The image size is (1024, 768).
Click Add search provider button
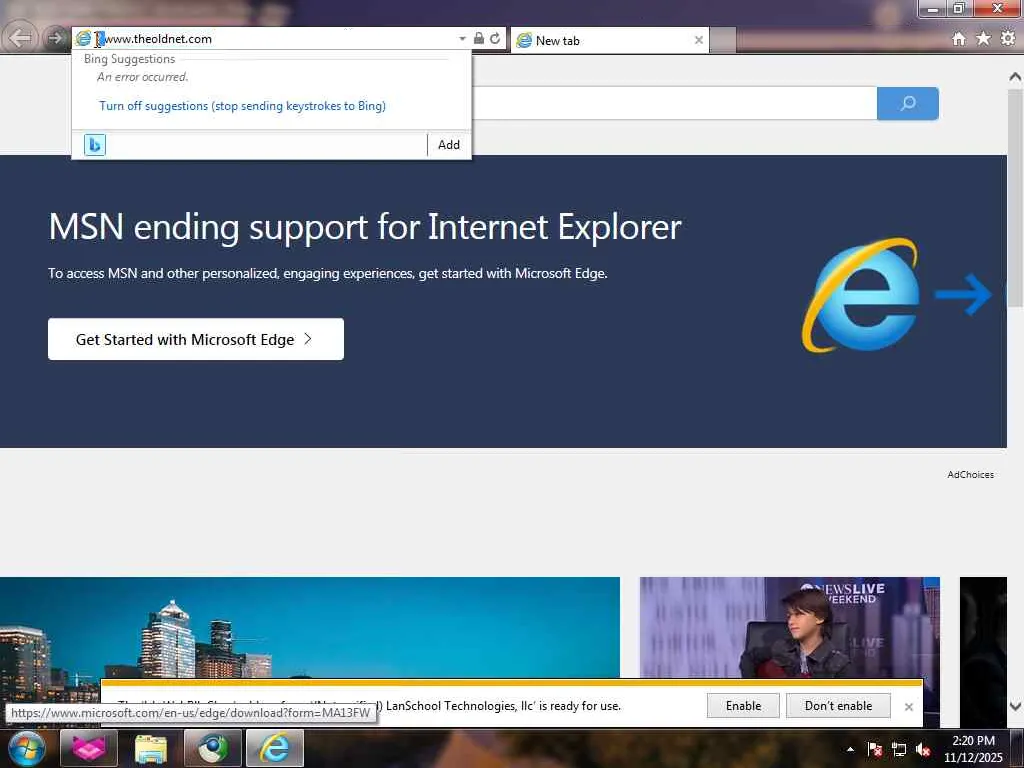[x=449, y=145]
